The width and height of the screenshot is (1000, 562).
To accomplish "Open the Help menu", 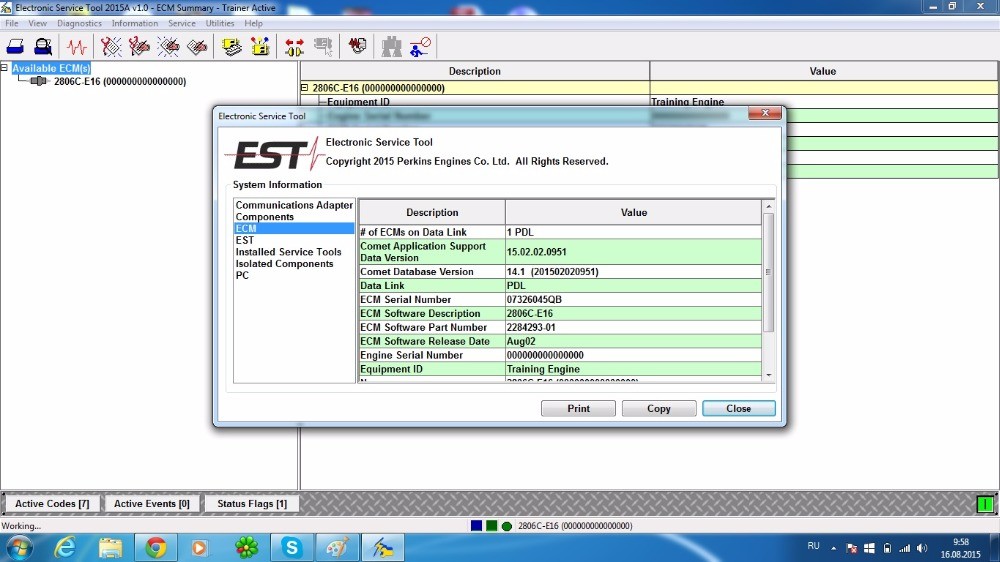I will [x=253, y=23].
